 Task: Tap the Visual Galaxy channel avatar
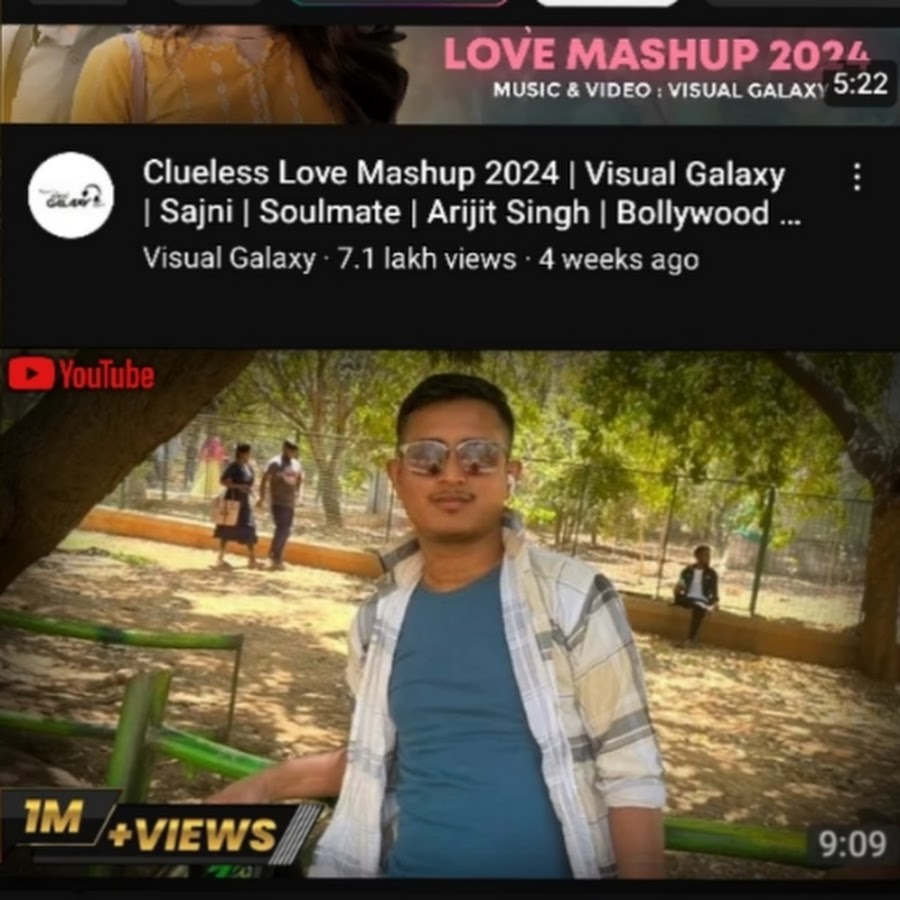(71, 195)
